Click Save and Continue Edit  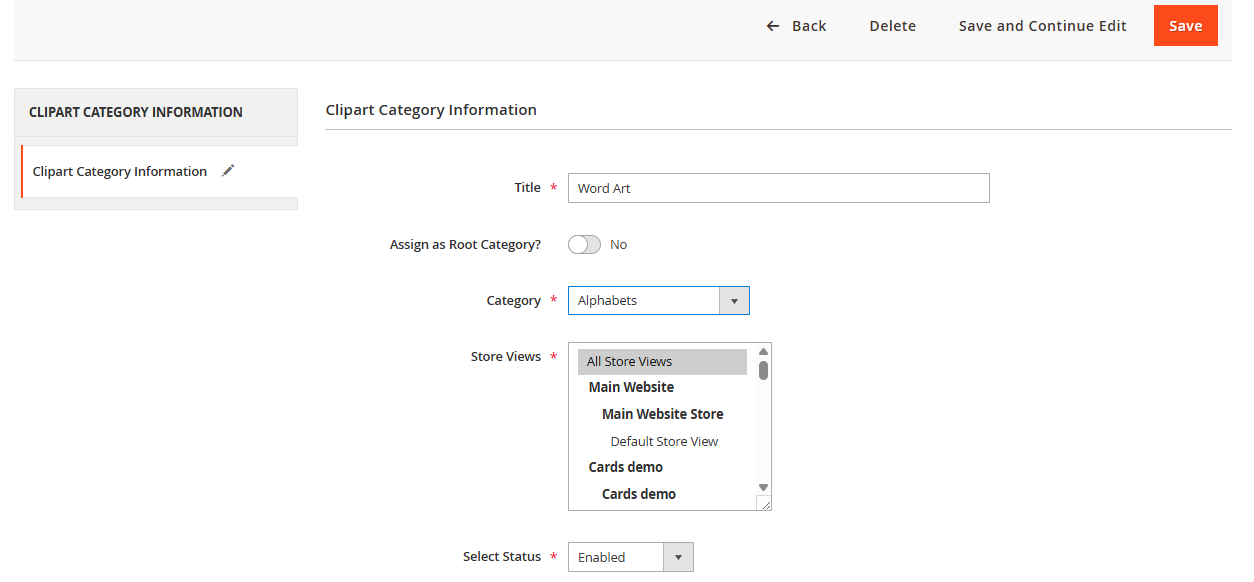tap(1042, 26)
